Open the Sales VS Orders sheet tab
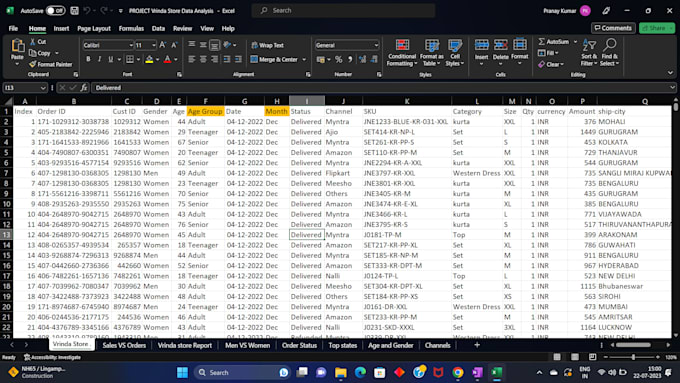Viewport: 680px width, 383px height. click(x=124, y=345)
